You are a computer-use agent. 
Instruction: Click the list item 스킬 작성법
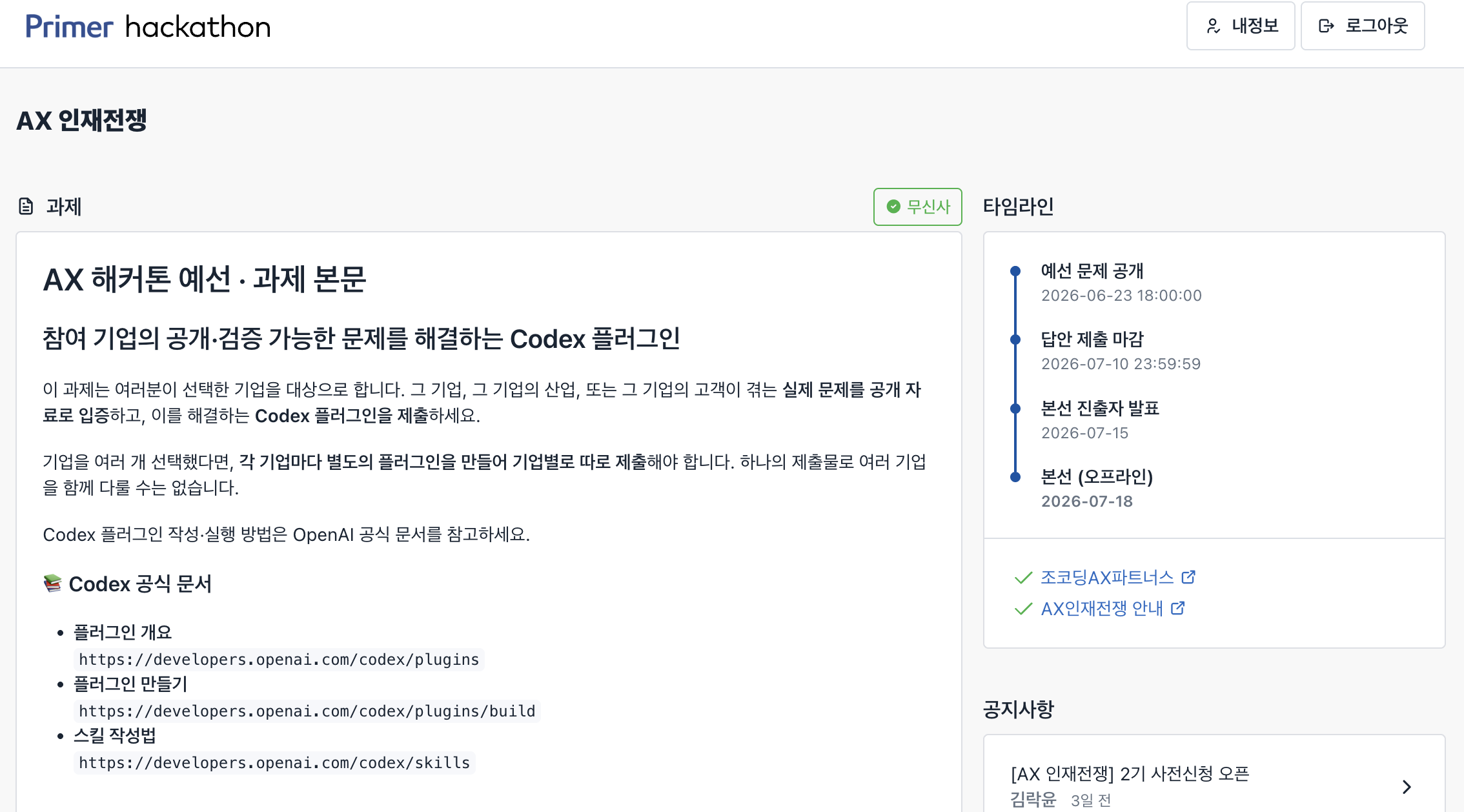click(115, 735)
